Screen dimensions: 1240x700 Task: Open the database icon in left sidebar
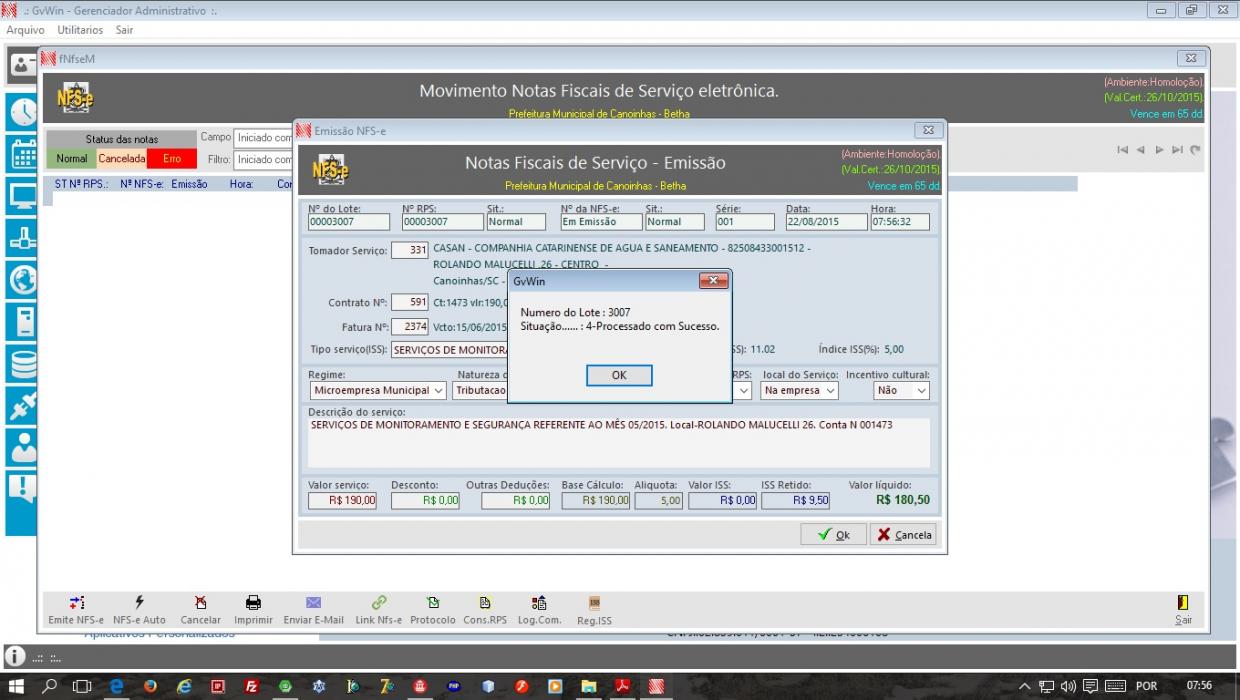click(22, 364)
